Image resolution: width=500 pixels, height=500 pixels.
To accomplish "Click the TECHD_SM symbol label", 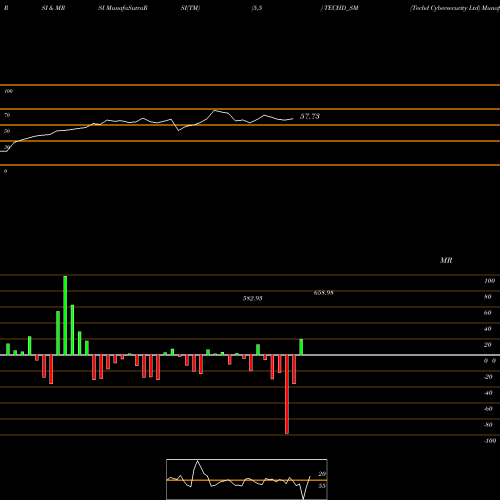I will pos(341,8).
